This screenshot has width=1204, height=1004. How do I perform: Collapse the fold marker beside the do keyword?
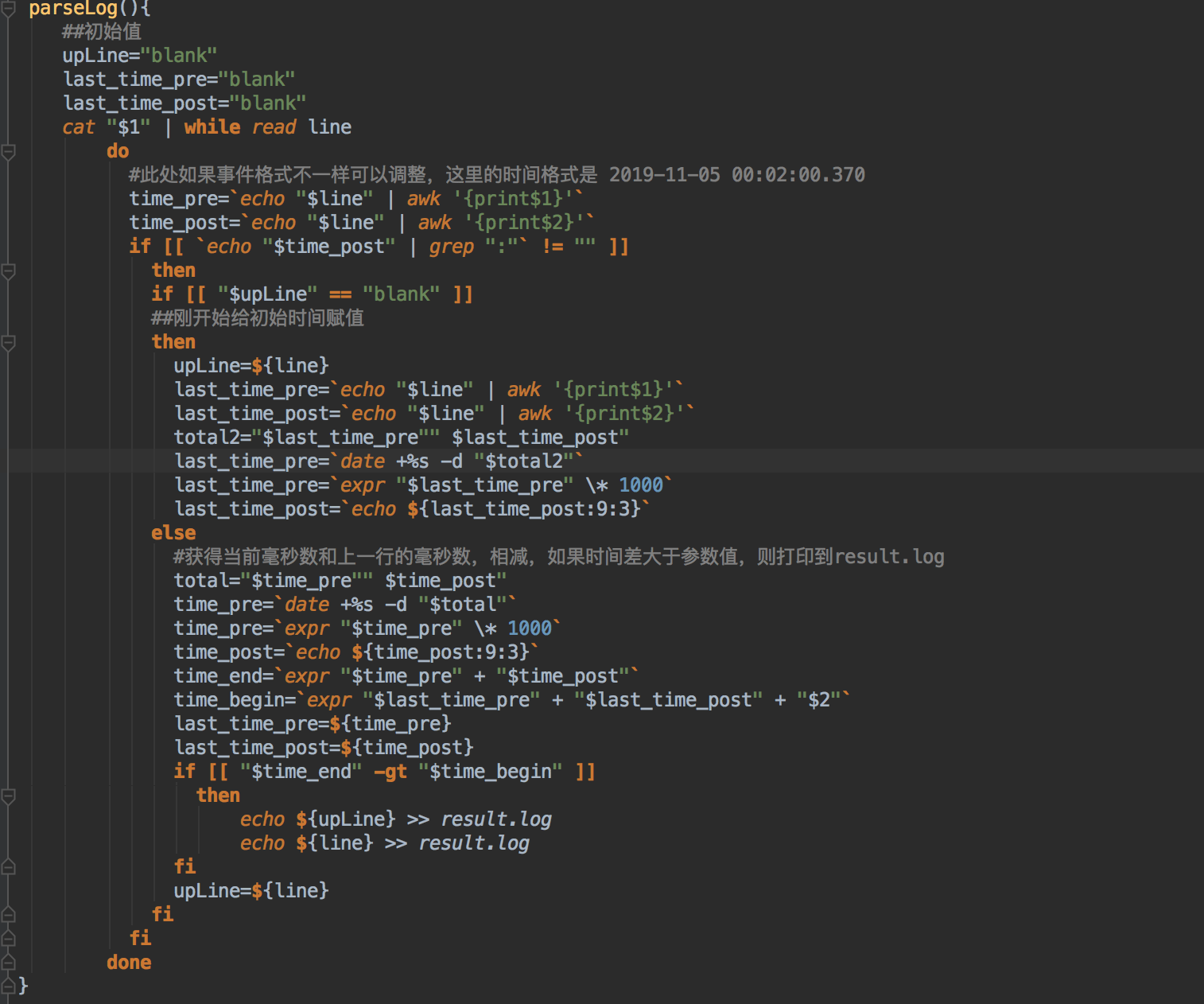click(8, 151)
